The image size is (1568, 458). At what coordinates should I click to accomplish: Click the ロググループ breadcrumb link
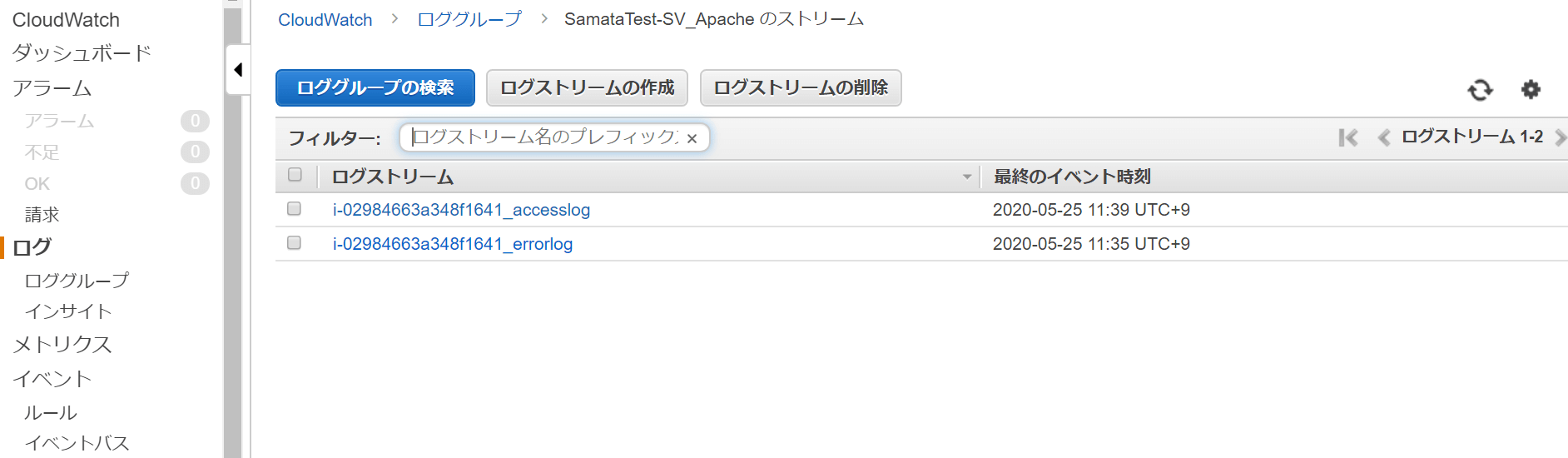(469, 19)
